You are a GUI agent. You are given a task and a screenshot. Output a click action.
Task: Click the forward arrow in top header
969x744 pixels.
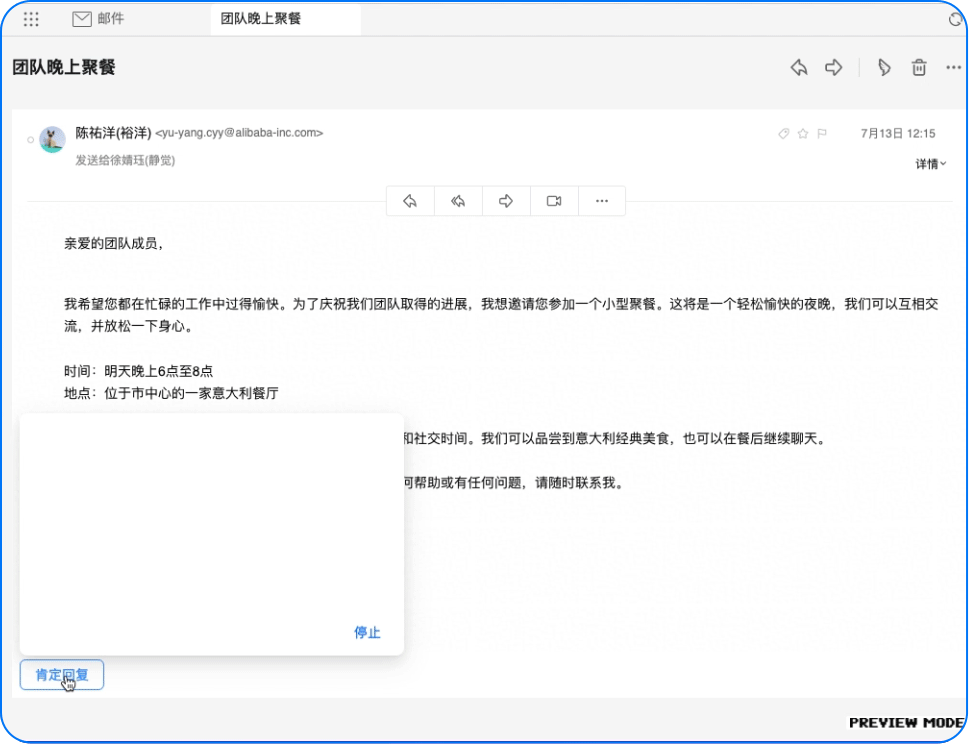click(833, 67)
